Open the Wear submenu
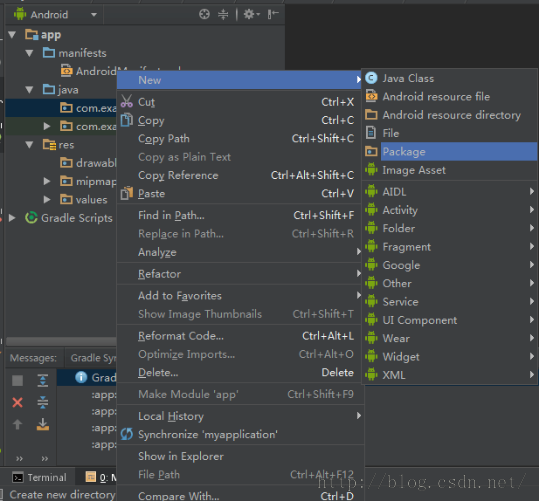 450,338
